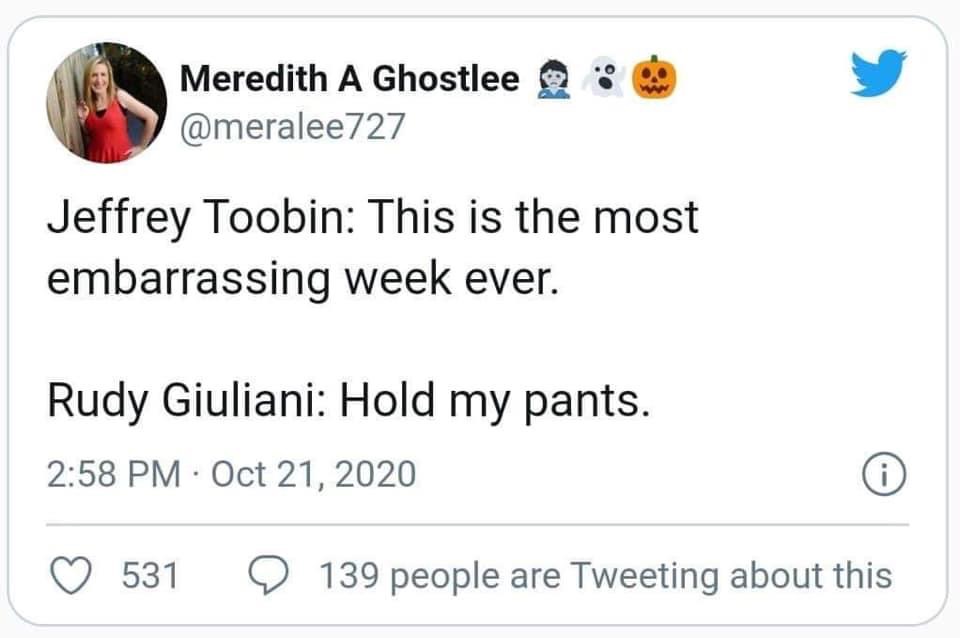Click the pumpkin emoji beside the name
This screenshot has width=960, height=638.
(x=656, y=79)
